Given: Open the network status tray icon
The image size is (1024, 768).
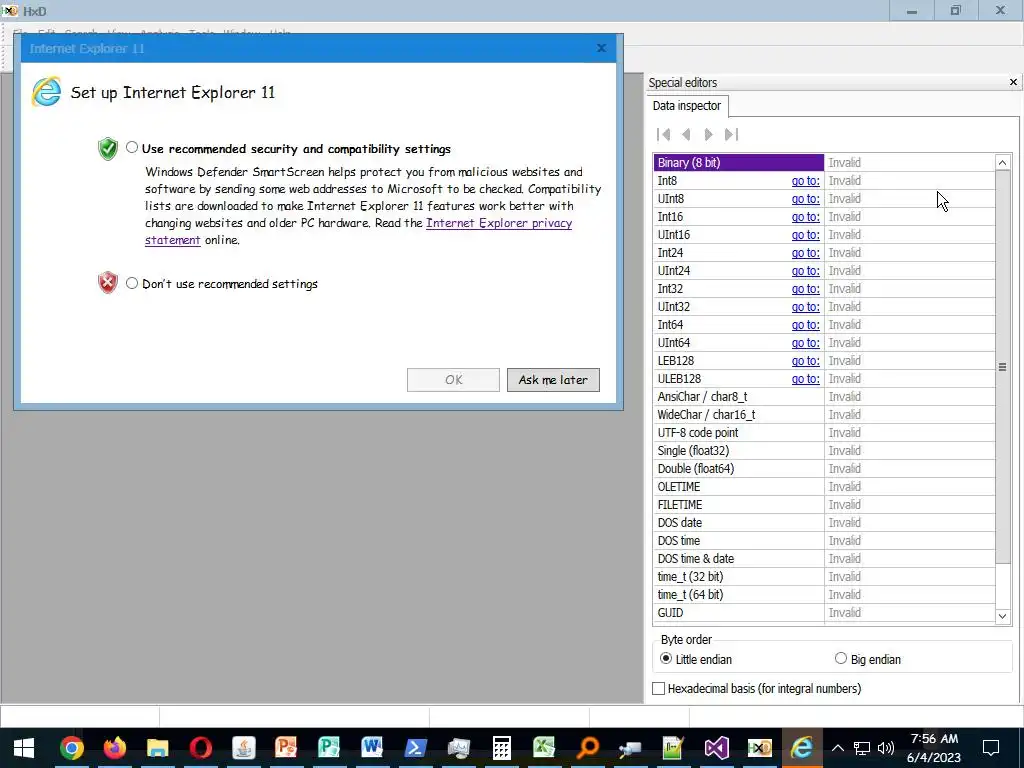Looking at the screenshot, I should tap(862, 748).
